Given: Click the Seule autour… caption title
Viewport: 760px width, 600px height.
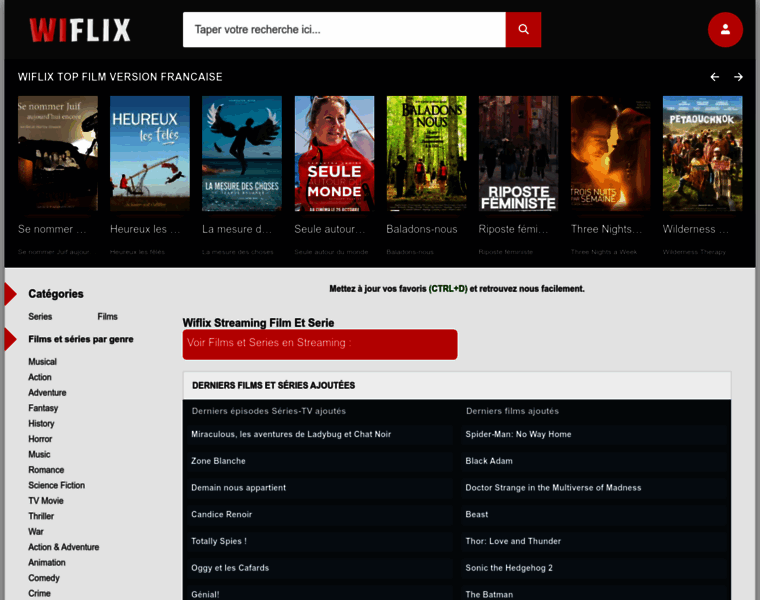Looking at the screenshot, I should pyautogui.click(x=330, y=229).
